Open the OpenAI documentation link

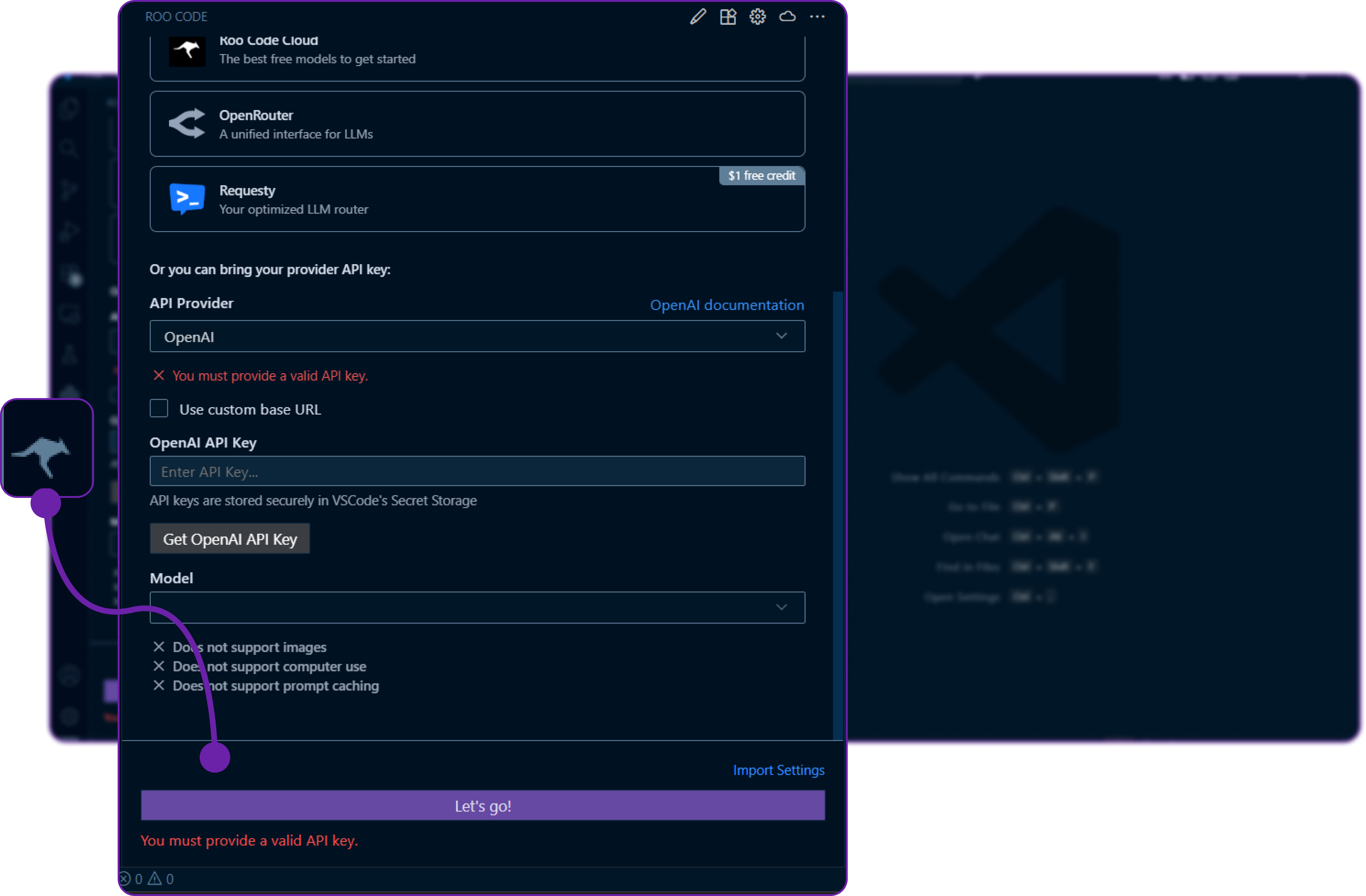pos(727,305)
